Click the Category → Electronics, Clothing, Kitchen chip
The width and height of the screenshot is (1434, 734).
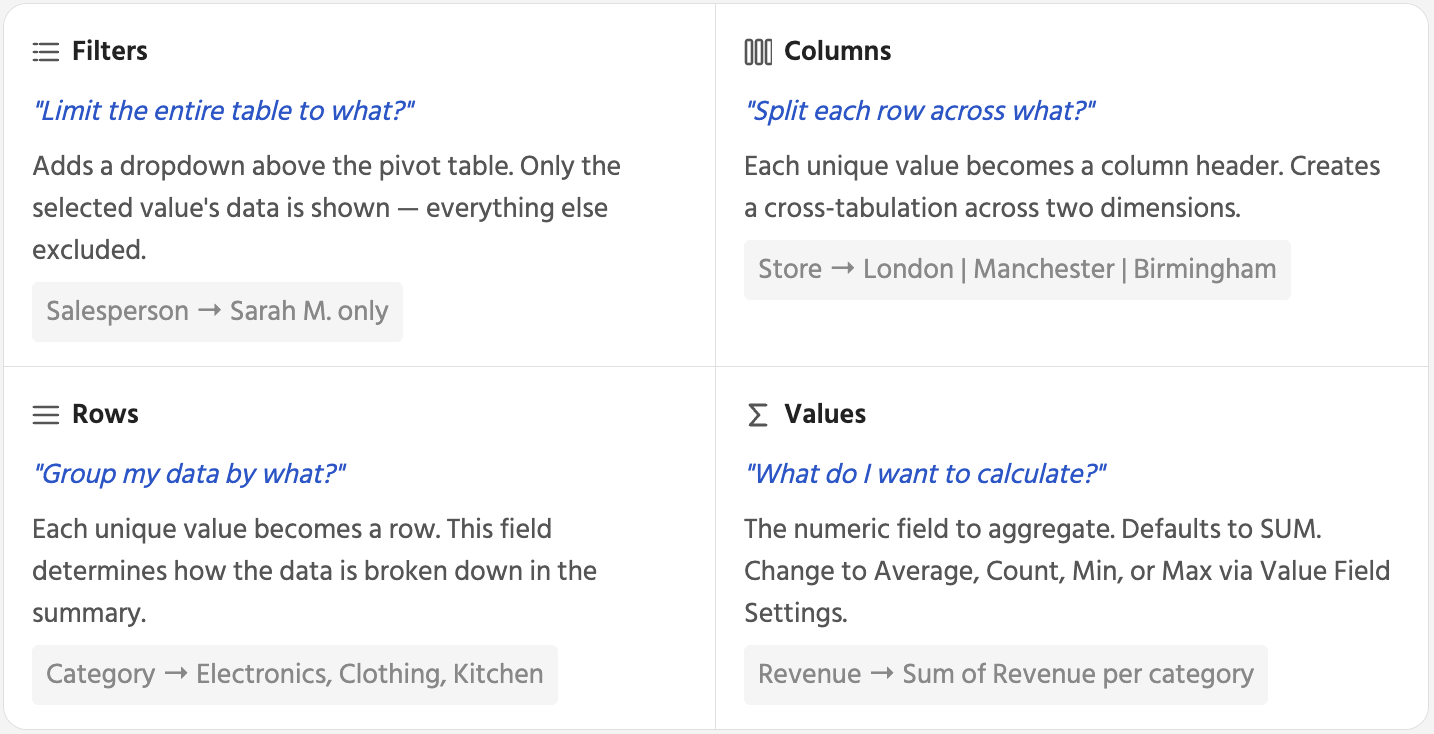point(295,674)
